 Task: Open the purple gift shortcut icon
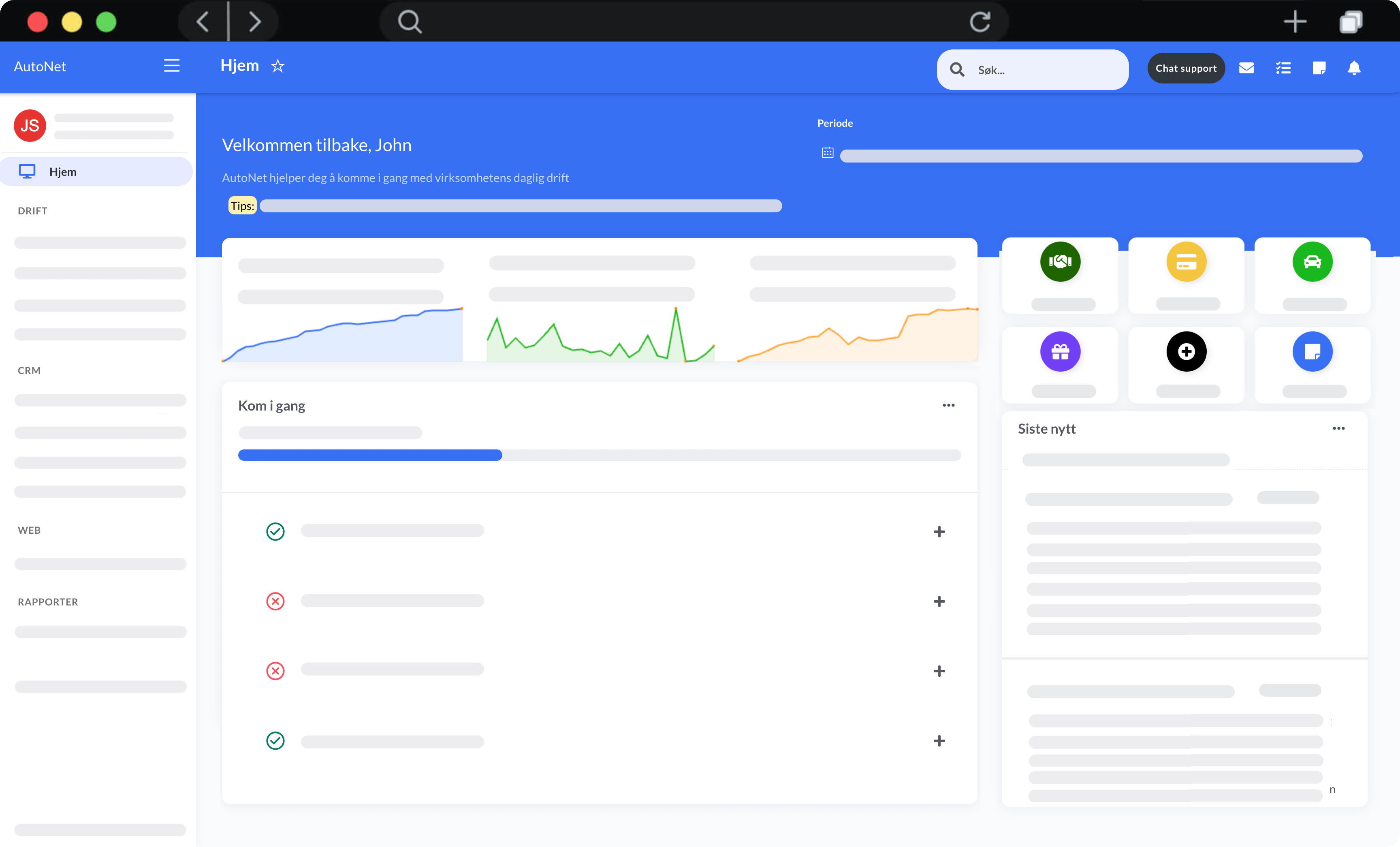1060,351
